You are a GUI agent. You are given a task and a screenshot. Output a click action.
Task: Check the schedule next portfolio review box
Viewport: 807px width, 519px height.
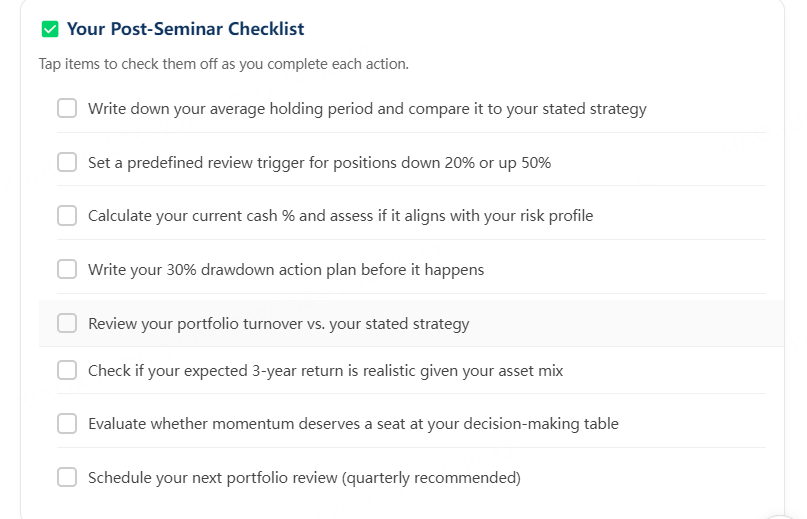67,477
